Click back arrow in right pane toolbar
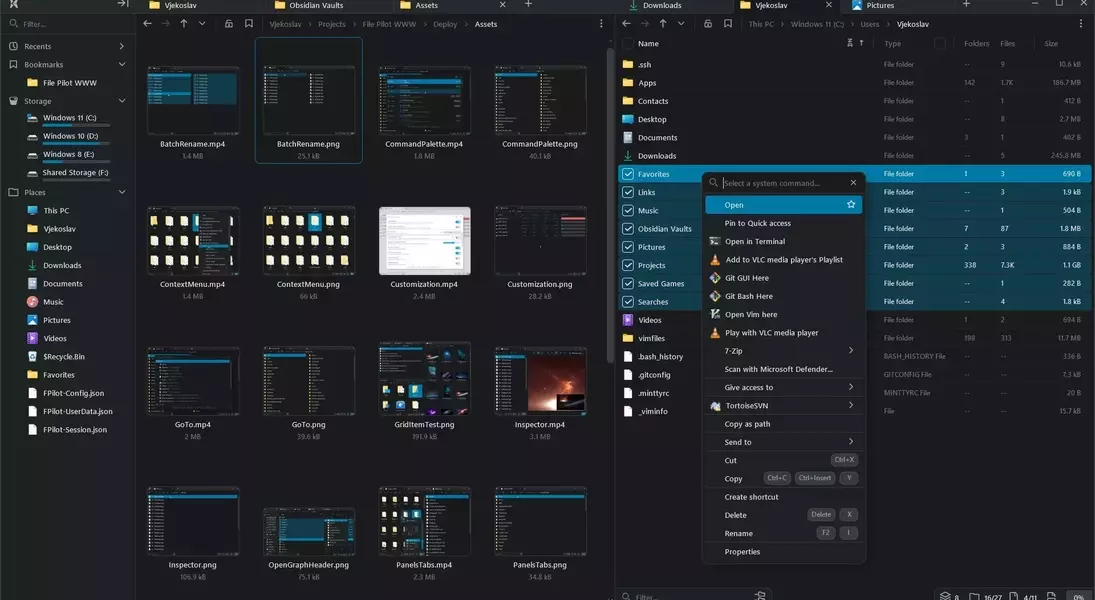 pyautogui.click(x=627, y=24)
